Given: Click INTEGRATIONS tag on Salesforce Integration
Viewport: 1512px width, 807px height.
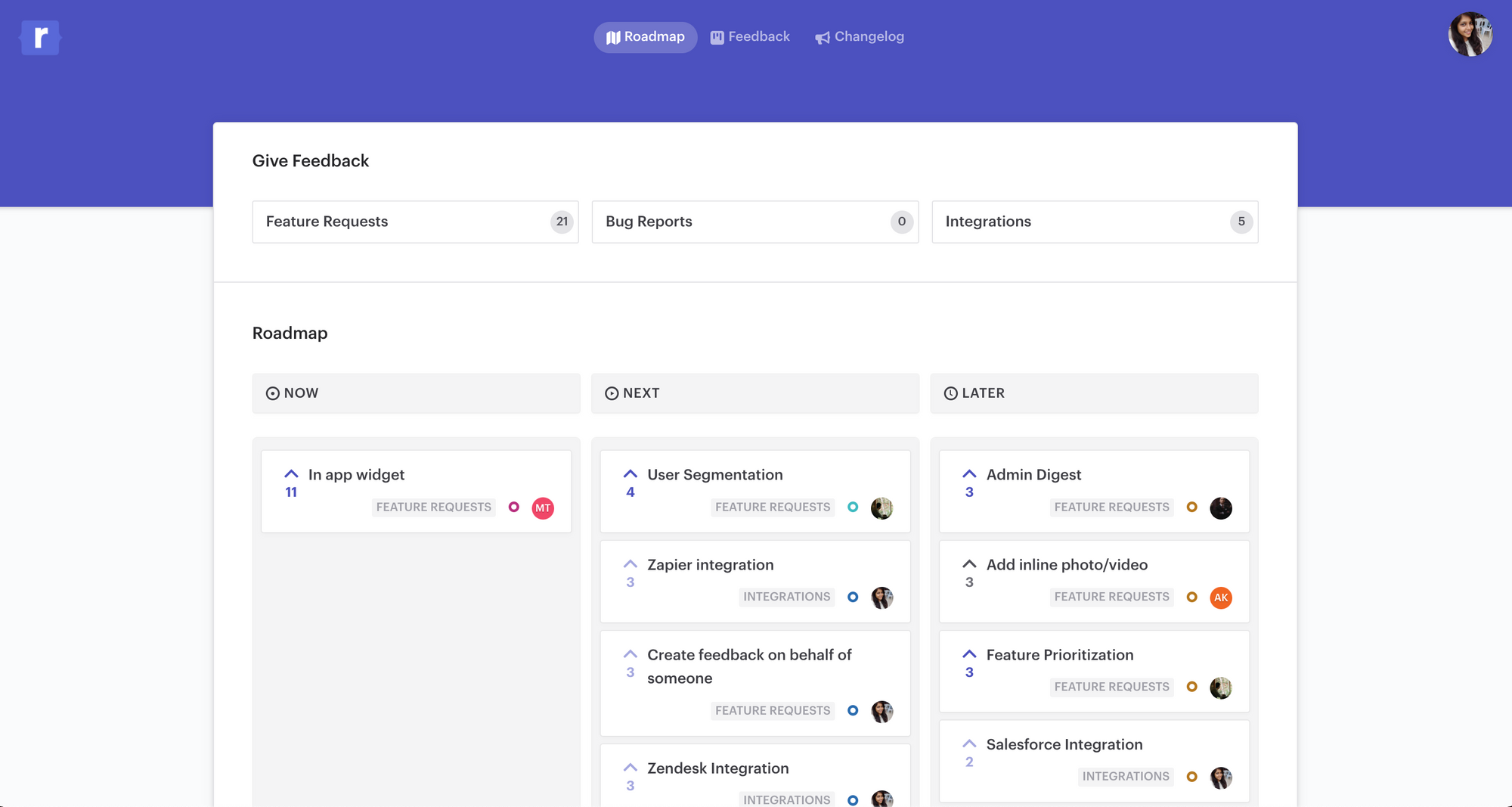Looking at the screenshot, I should (x=1126, y=777).
